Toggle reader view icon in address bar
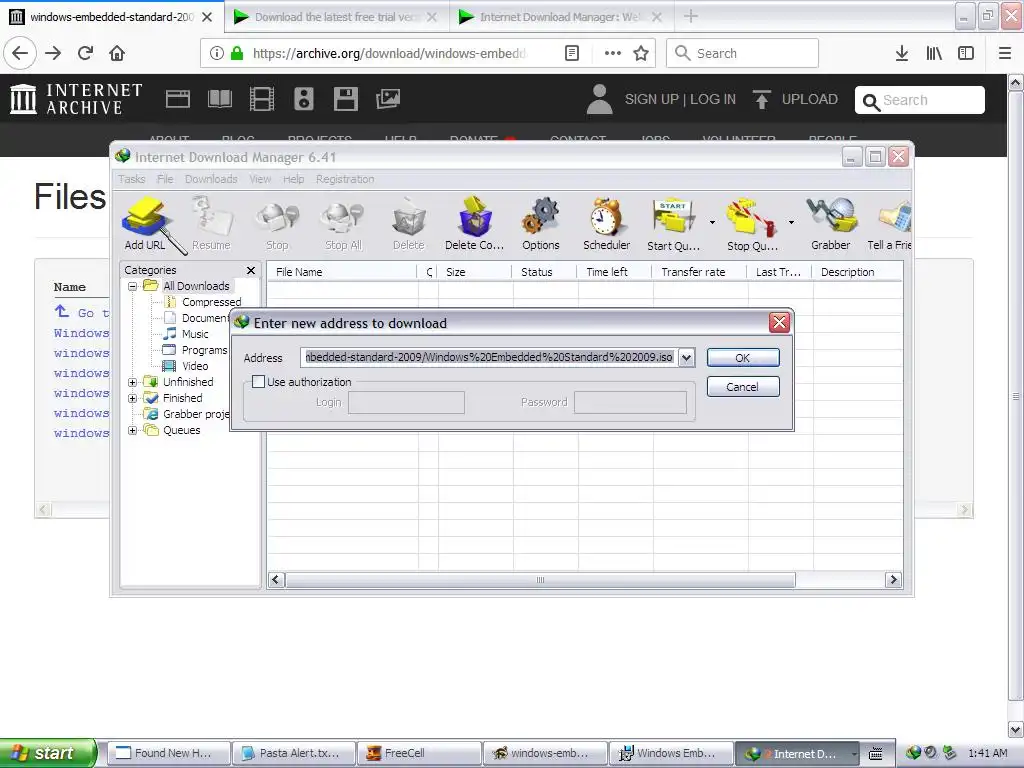1024x768 pixels. click(x=571, y=54)
